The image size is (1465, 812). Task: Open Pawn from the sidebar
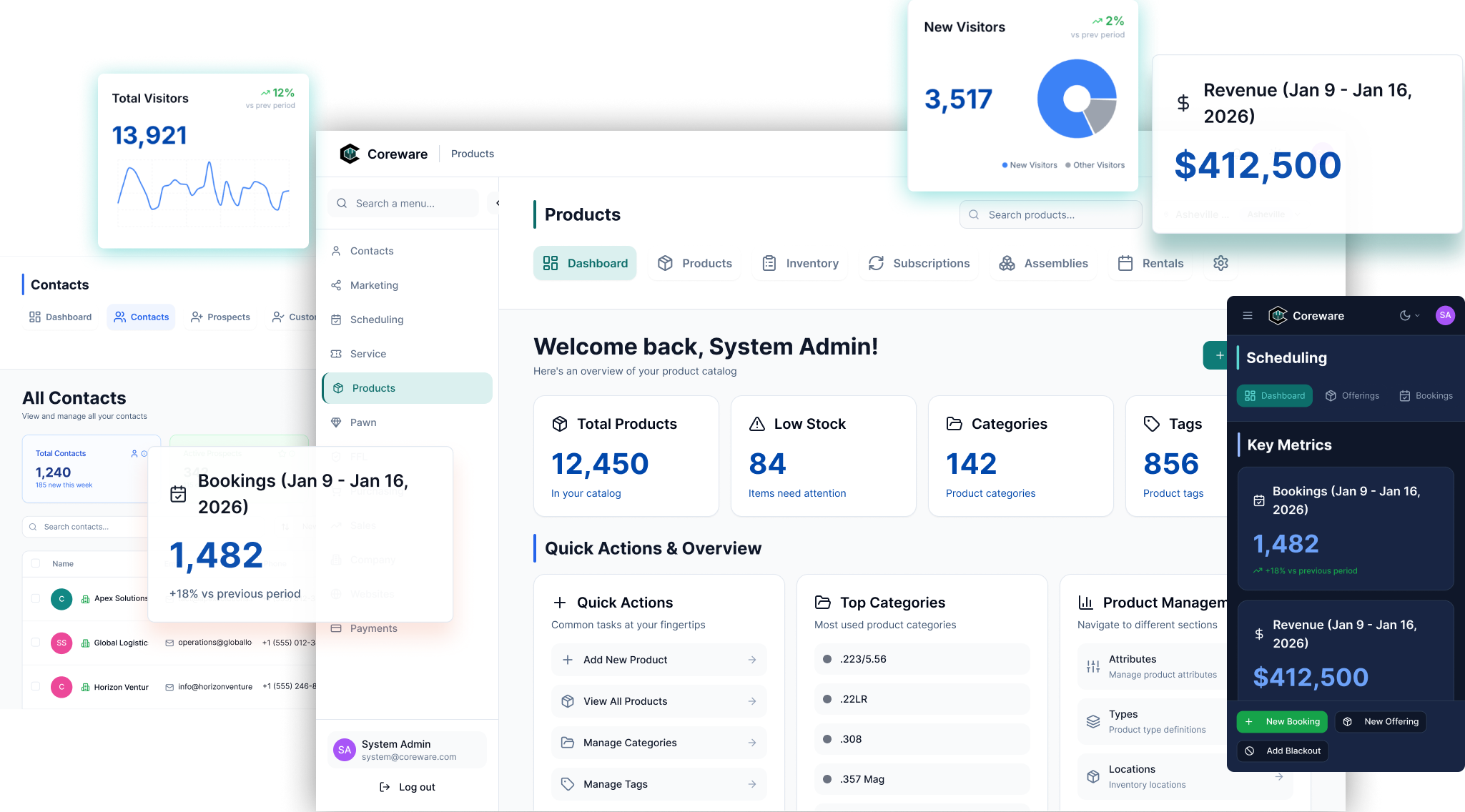pyautogui.click(x=363, y=422)
